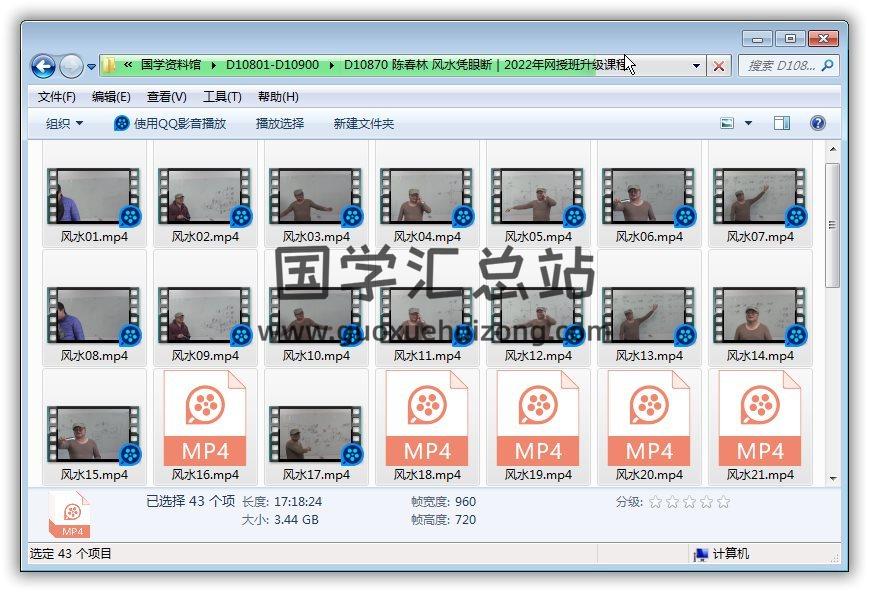Viewport: 869px width, 592px height.
Task: Click the X button beside address bar
Action: [x=718, y=66]
